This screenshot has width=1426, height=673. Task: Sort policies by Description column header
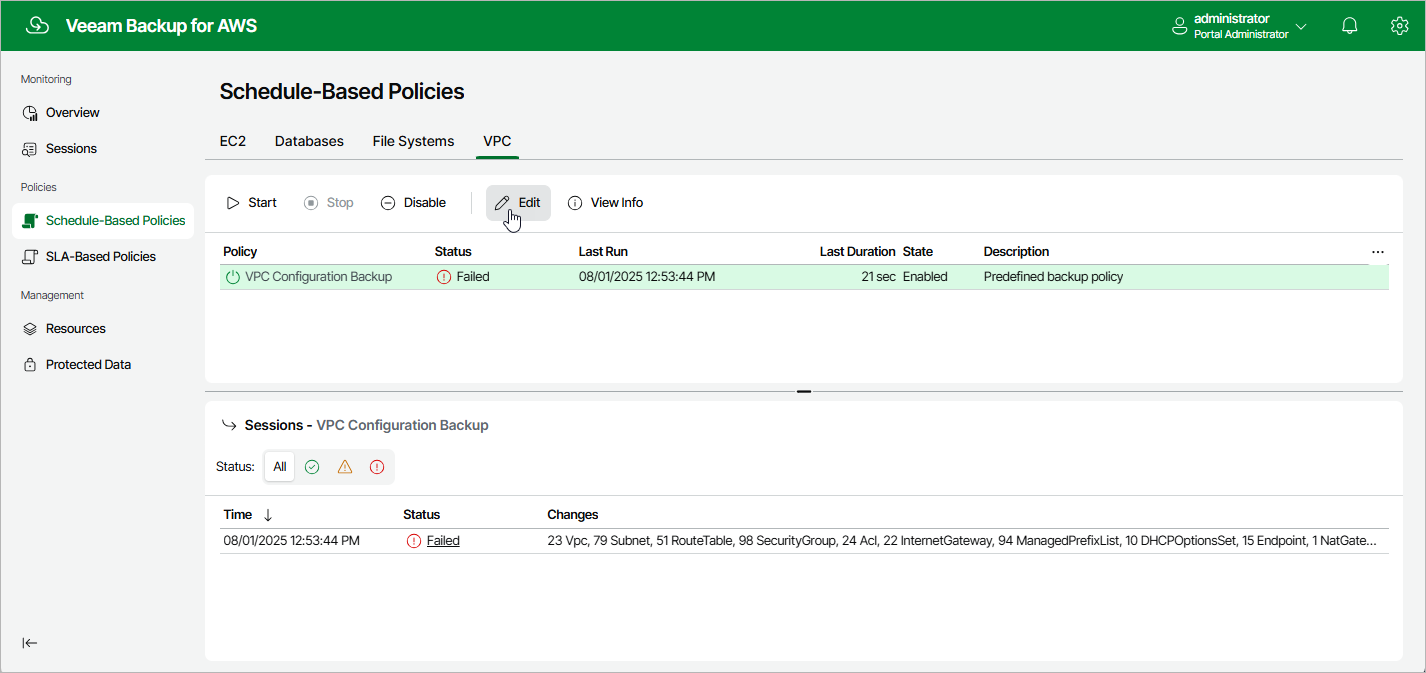(1016, 251)
